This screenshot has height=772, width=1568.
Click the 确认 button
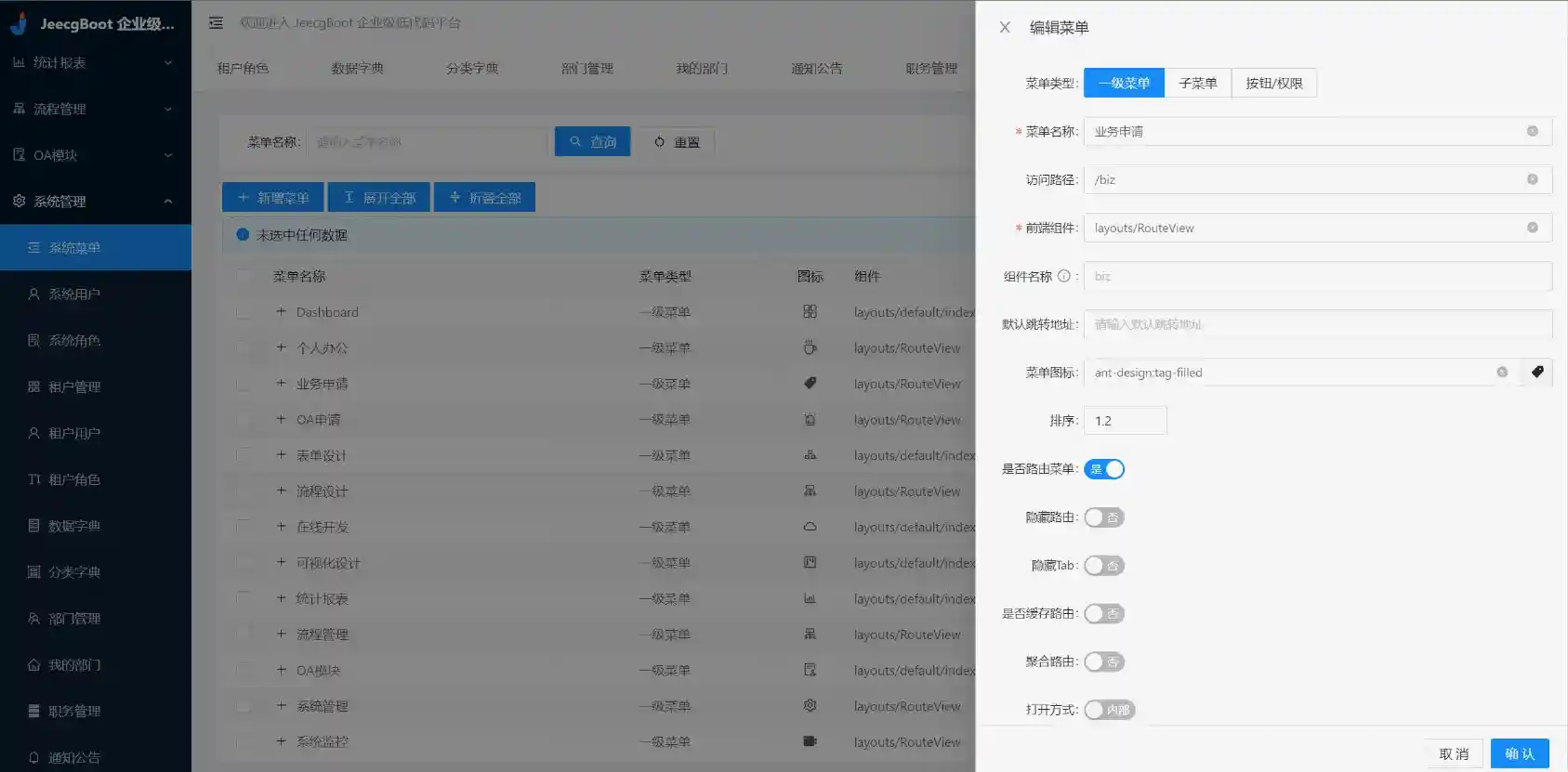pyautogui.click(x=1519, y=753)
